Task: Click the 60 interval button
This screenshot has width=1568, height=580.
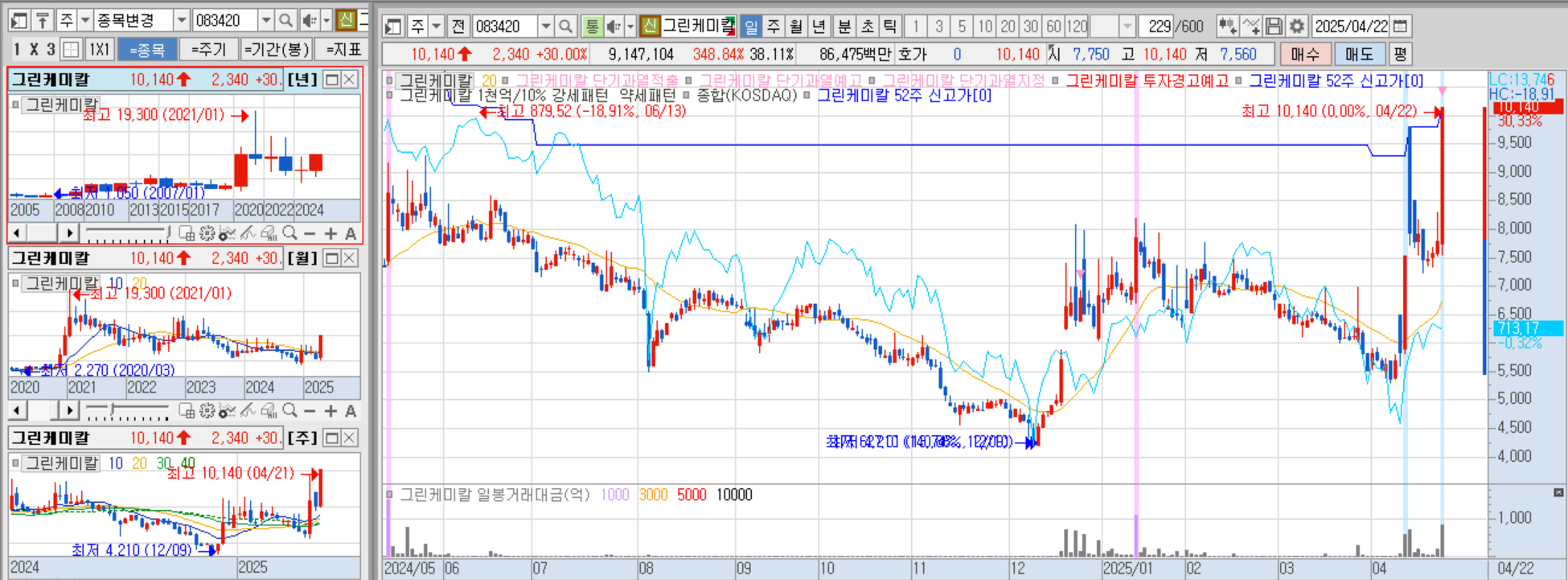Action: (x=1053, y=27)
